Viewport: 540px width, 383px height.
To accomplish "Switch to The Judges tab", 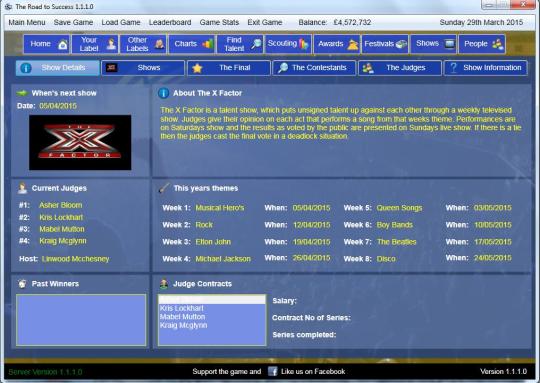I will click(400, 68).
